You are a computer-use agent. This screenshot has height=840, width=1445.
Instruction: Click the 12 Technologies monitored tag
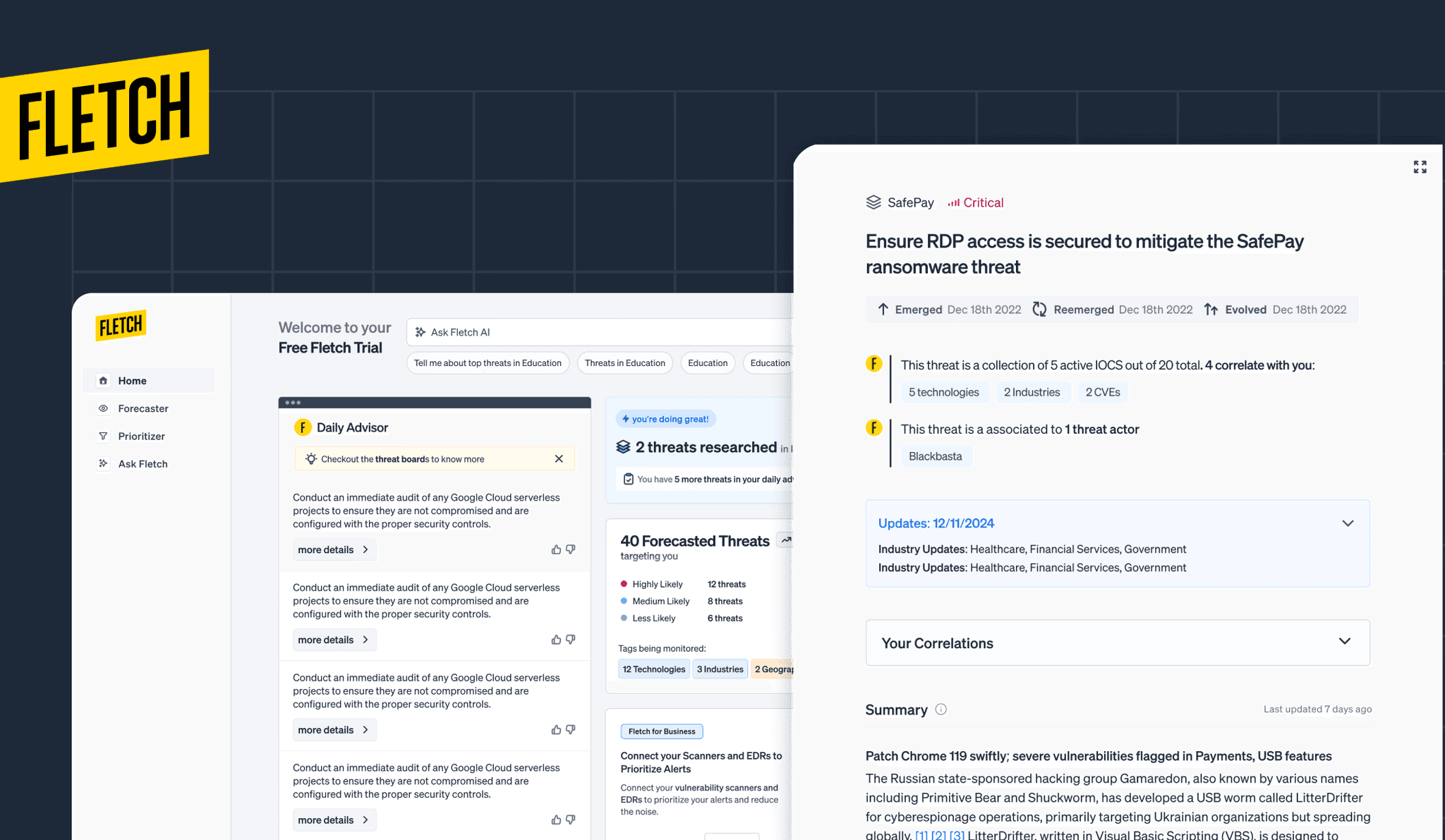(654, 669)
